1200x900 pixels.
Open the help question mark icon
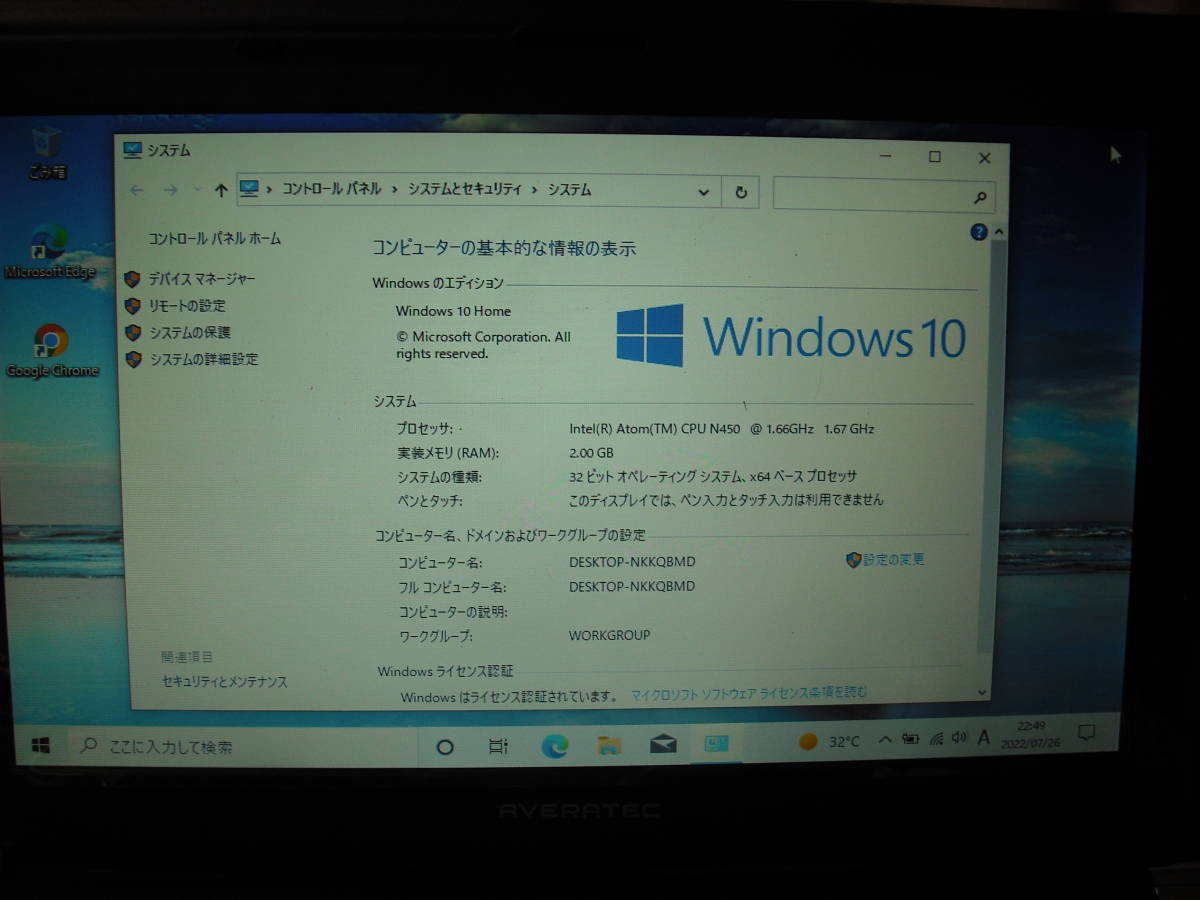click(x=979, y=232)
